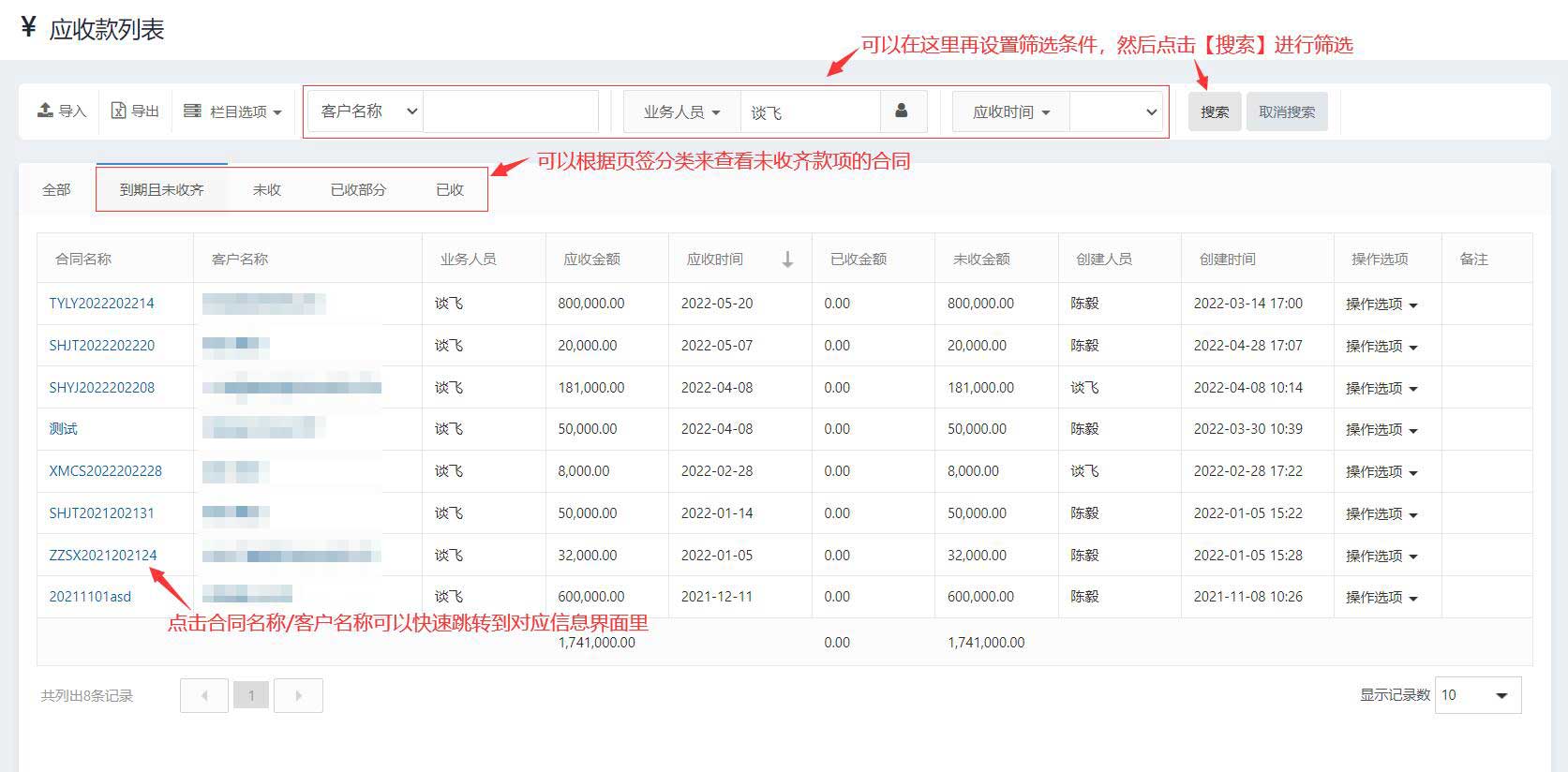This screenshot has height=772, width=1568.
Task: Change the 显示记录数 page size dropdown
Action: [x=1477, y=695]
